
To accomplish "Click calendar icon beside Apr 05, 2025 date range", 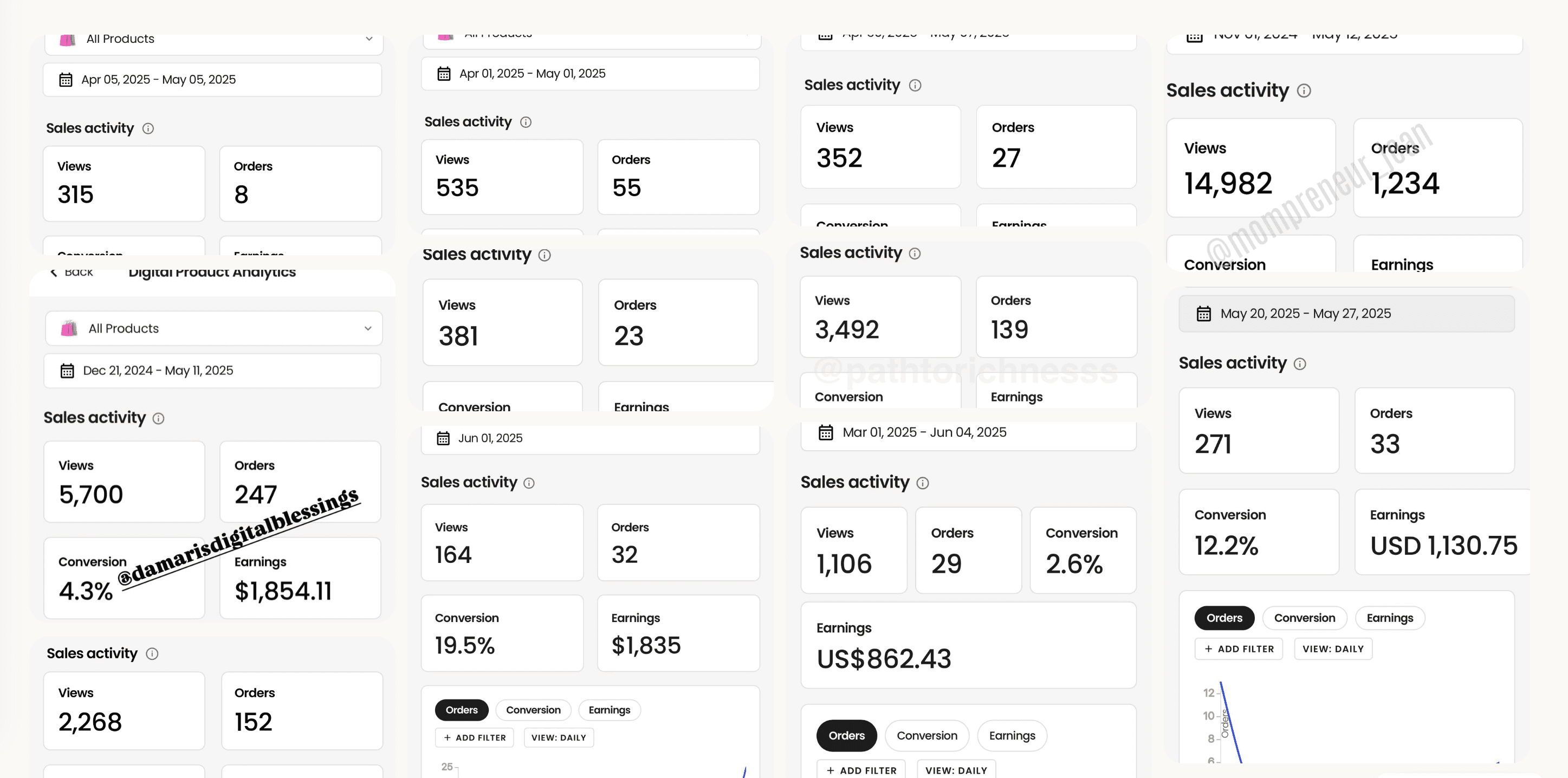I will [66, 80].
